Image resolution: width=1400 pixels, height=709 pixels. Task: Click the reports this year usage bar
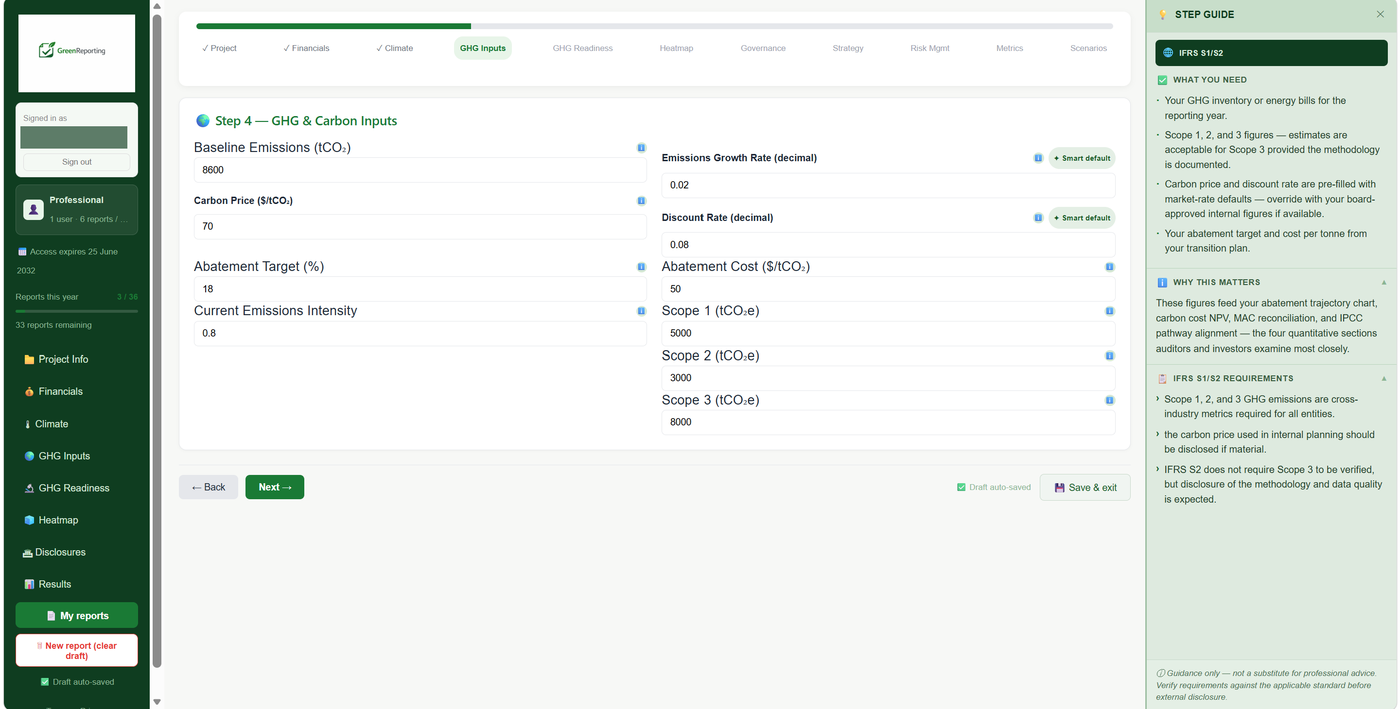pos(77,311)
